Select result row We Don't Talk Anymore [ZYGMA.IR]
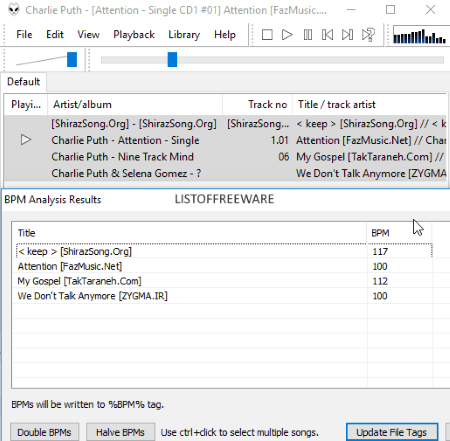450x441 pixels. [224, 296]
